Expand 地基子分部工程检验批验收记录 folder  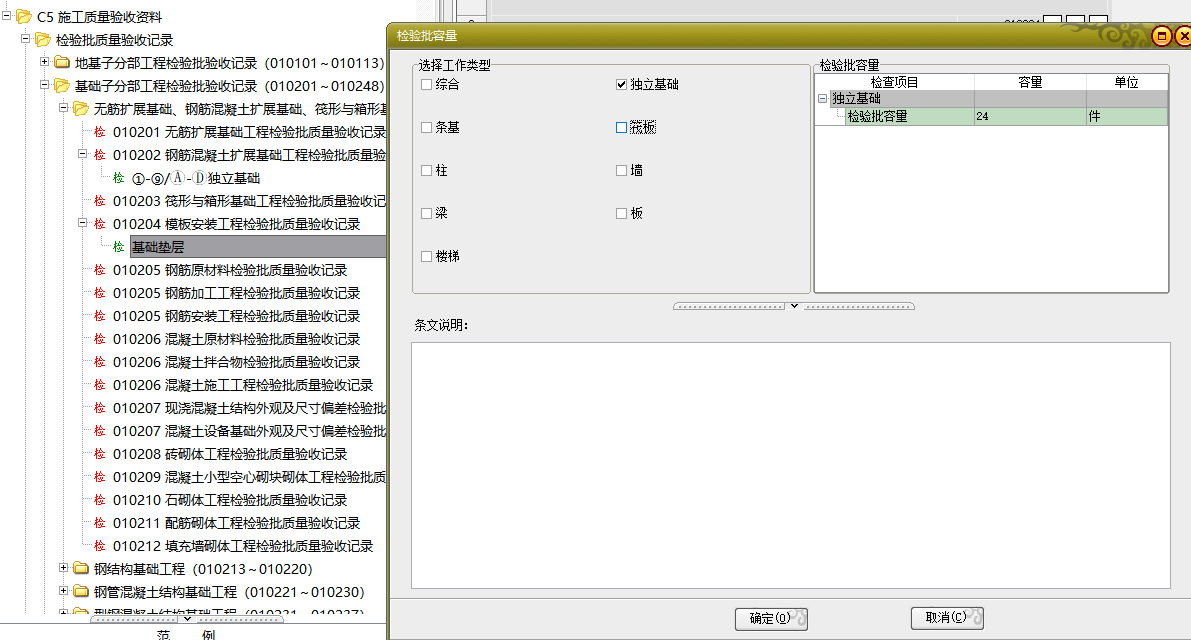click(x=44, y=61)
